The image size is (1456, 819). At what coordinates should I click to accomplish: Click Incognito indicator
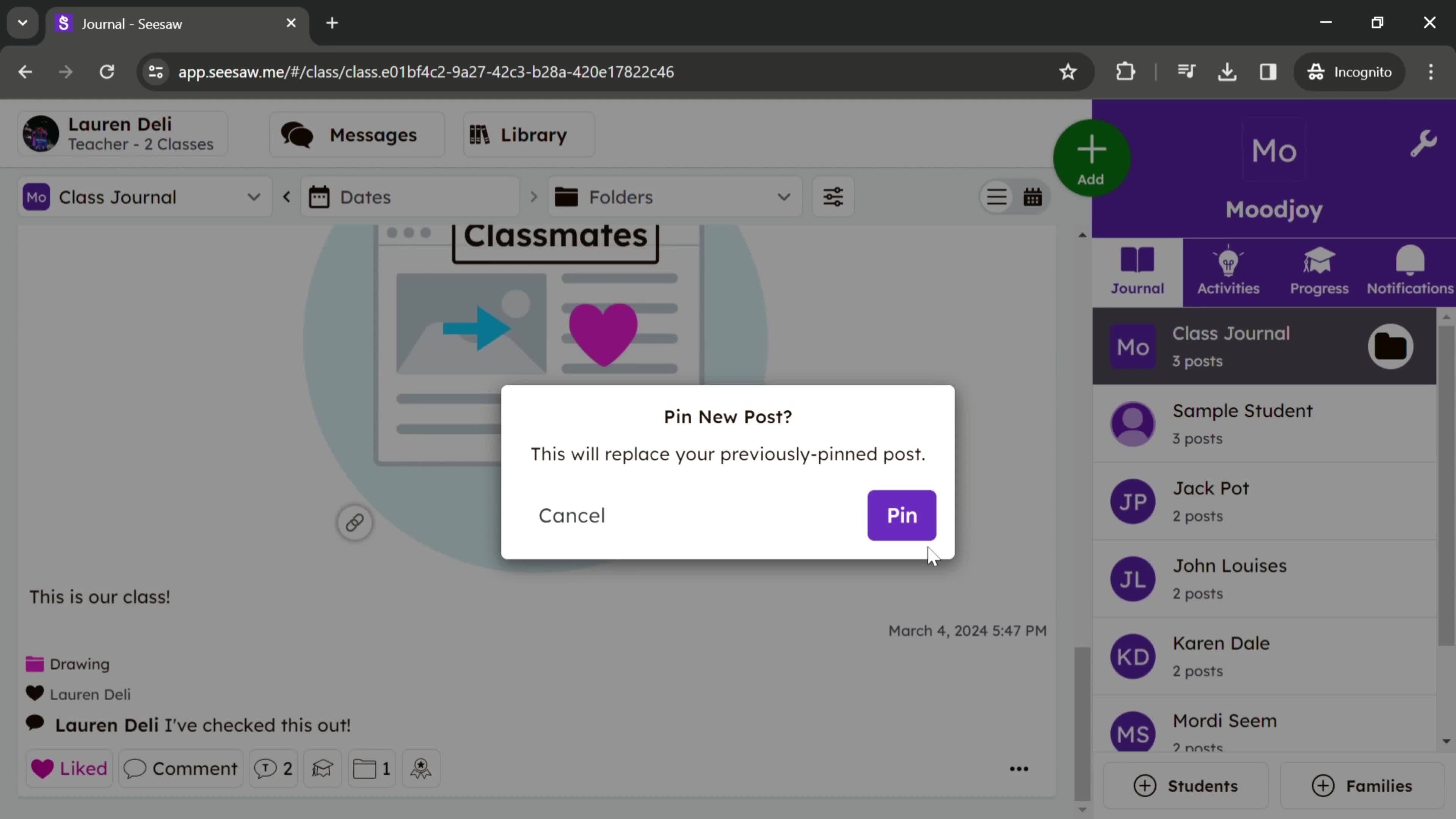tap(1349, 72)
